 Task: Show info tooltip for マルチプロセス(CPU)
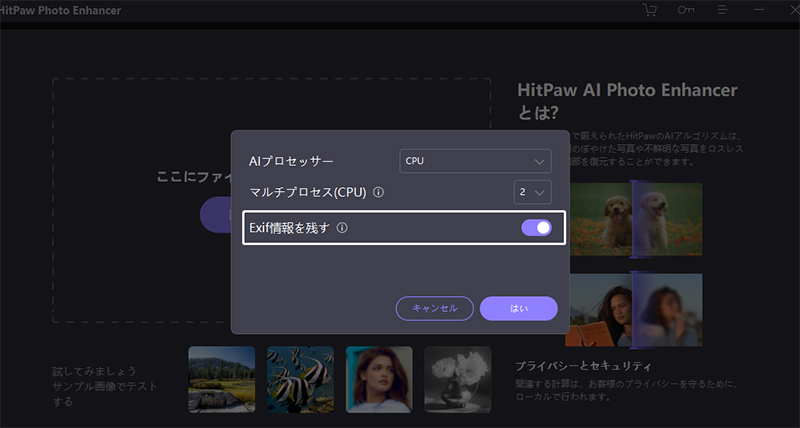pyautogui.click(x=379, y=192)
